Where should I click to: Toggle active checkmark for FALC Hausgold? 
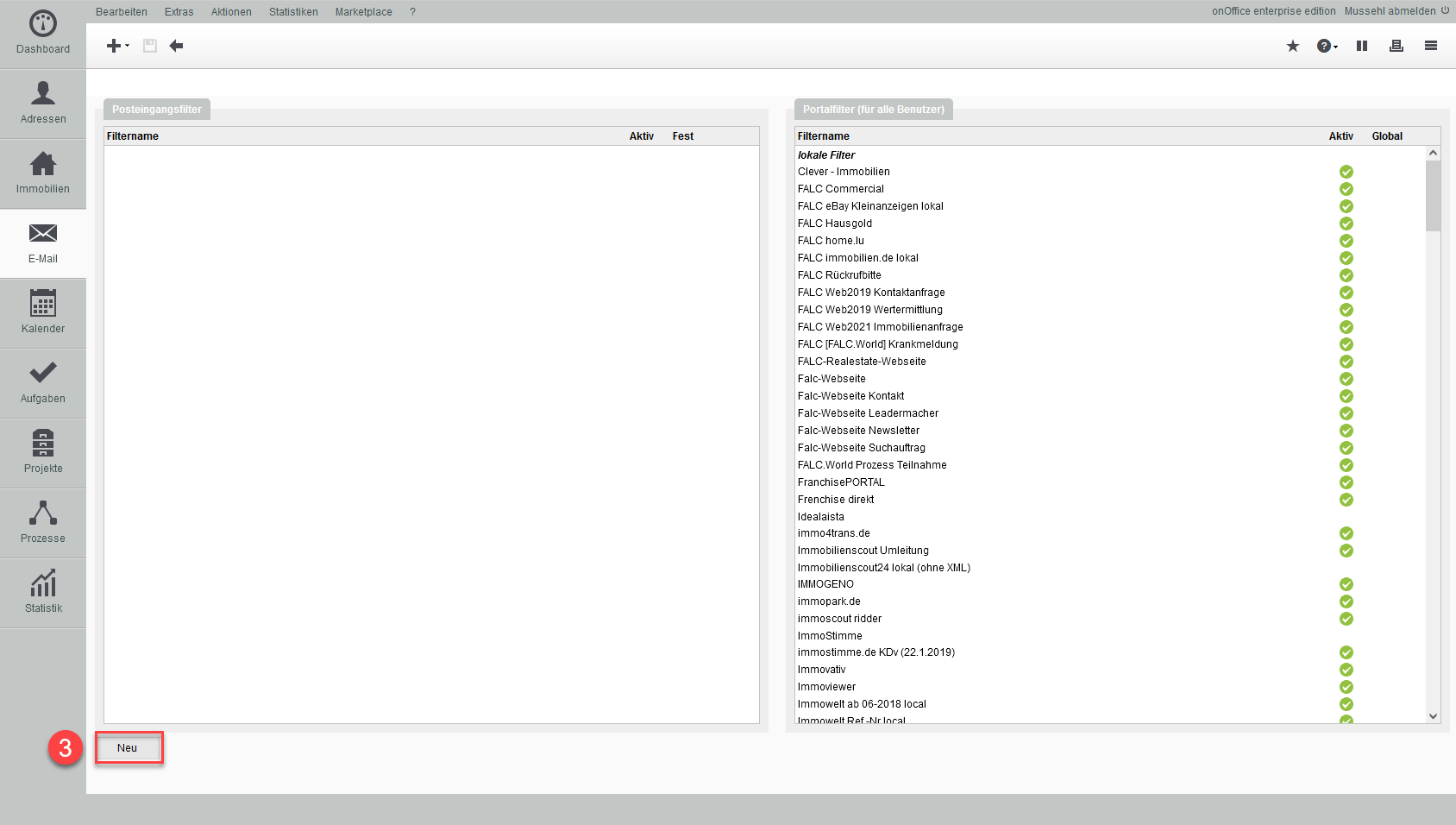[x=1346, y=224]
